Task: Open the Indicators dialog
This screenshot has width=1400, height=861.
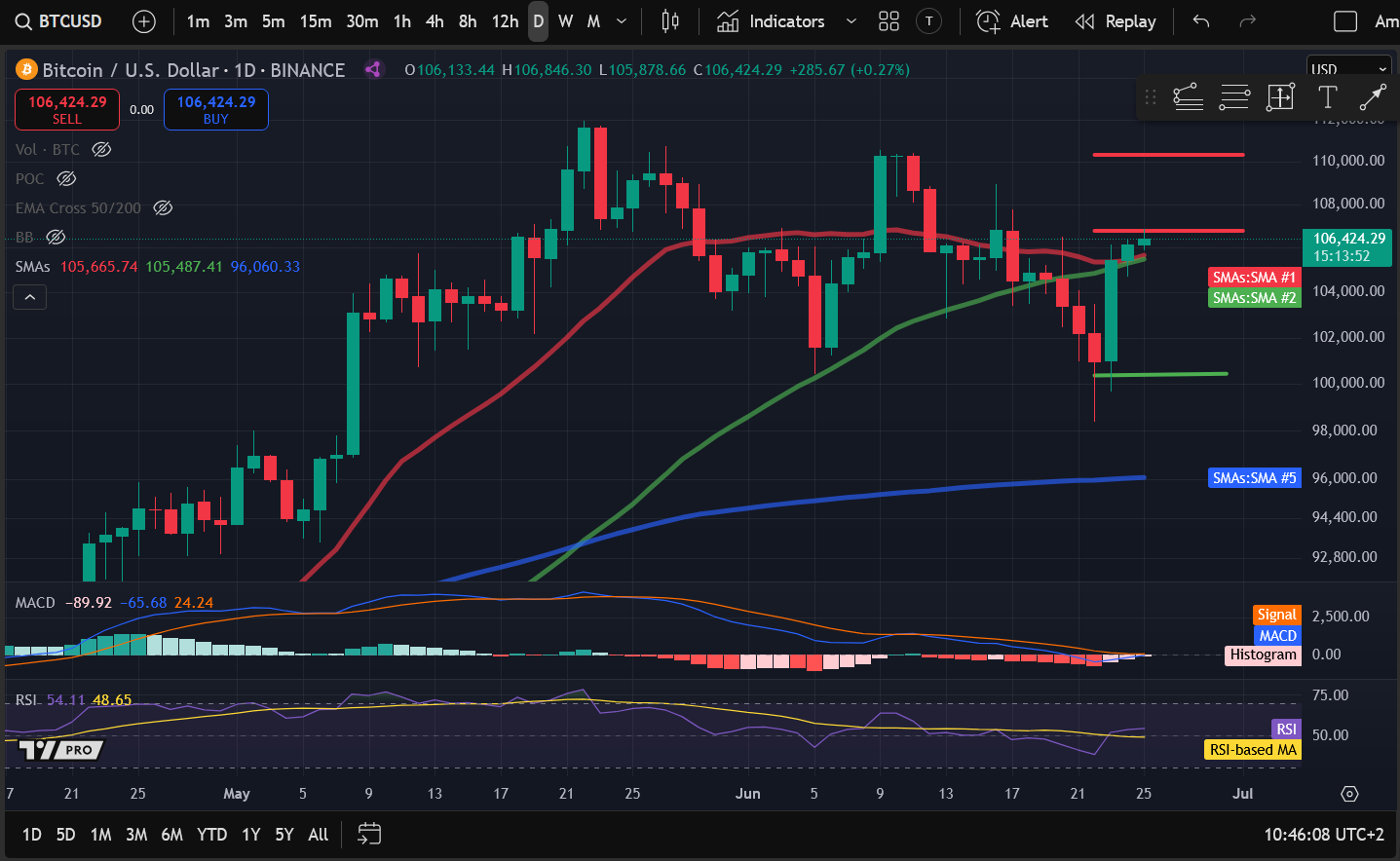Action: (771, 21)
